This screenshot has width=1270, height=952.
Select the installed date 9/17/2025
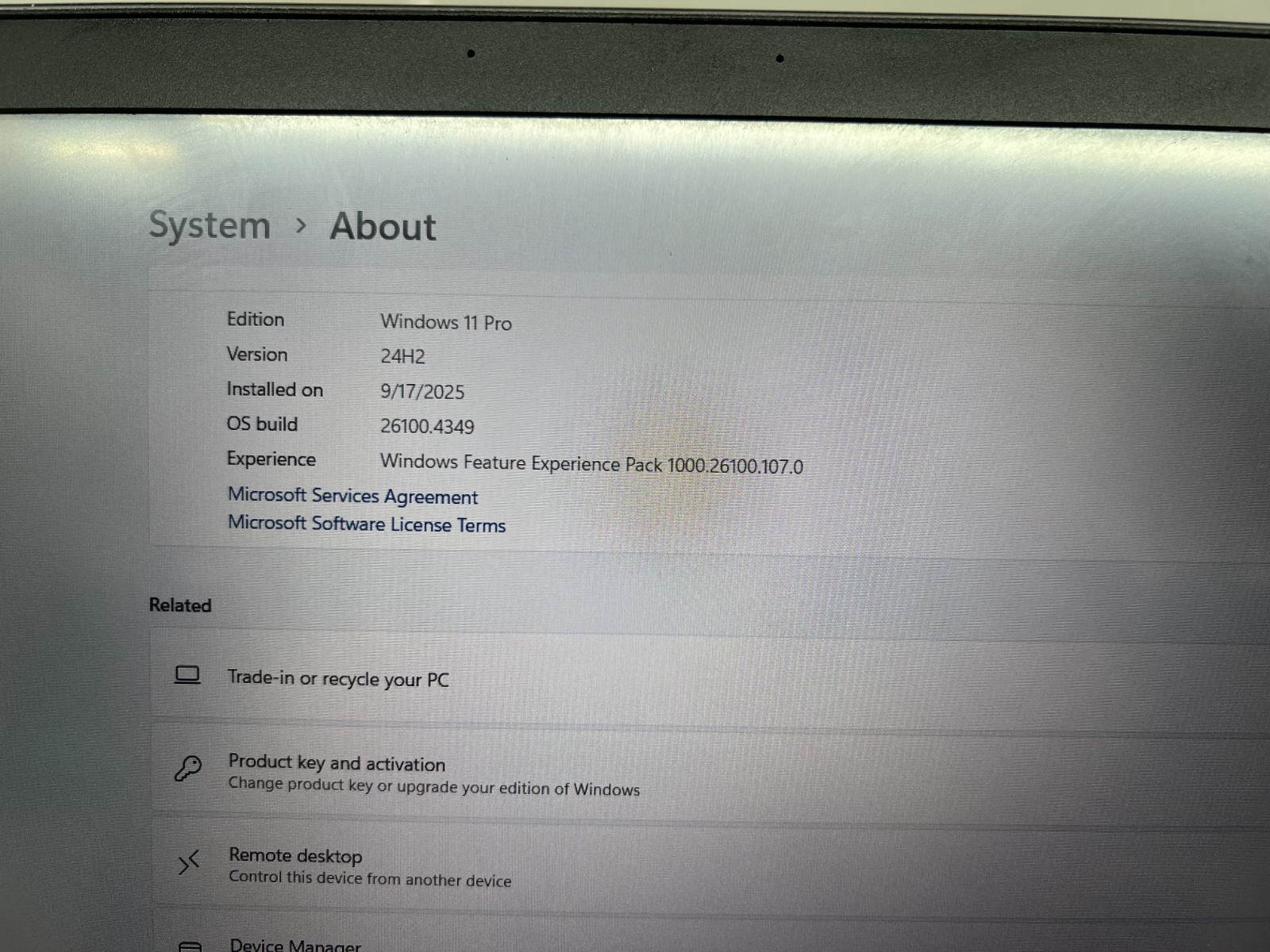[422, 391]
